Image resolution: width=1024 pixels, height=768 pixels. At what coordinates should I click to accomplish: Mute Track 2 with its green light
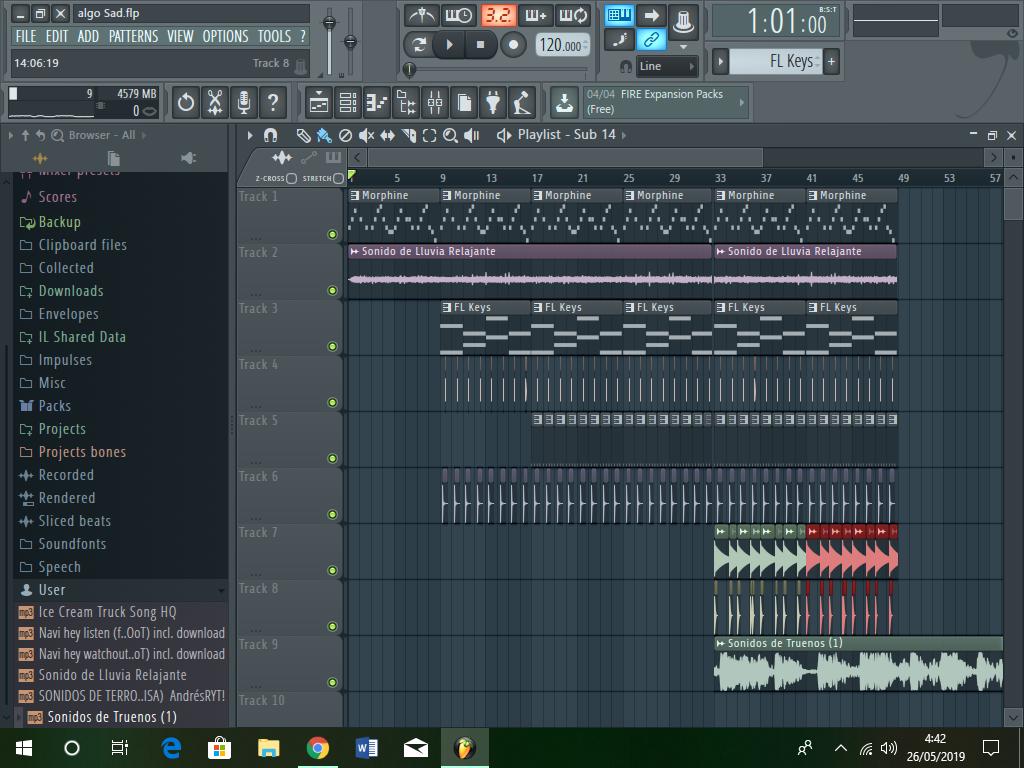(x=332, y=291)
